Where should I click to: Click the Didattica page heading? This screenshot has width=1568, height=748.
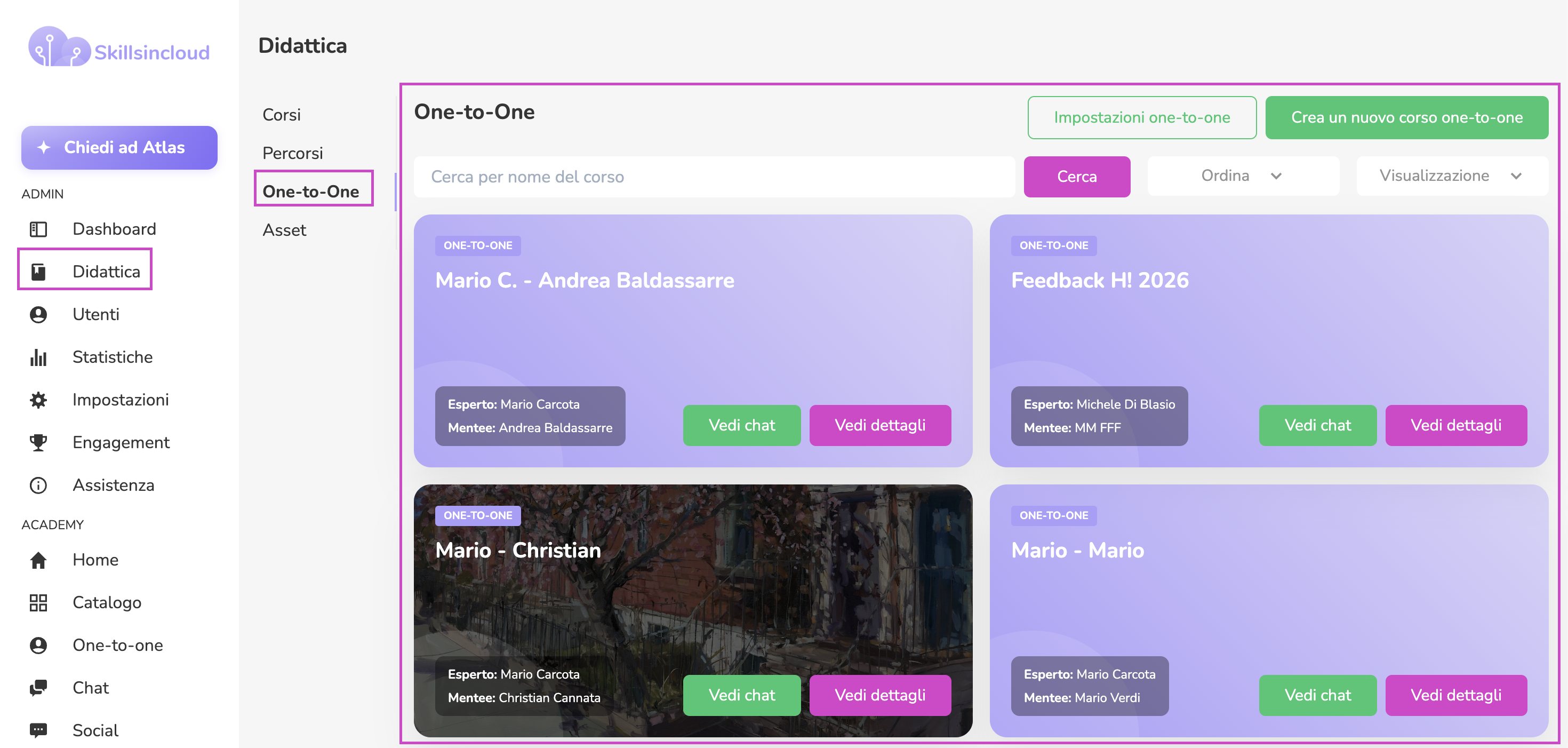point(302,46)
